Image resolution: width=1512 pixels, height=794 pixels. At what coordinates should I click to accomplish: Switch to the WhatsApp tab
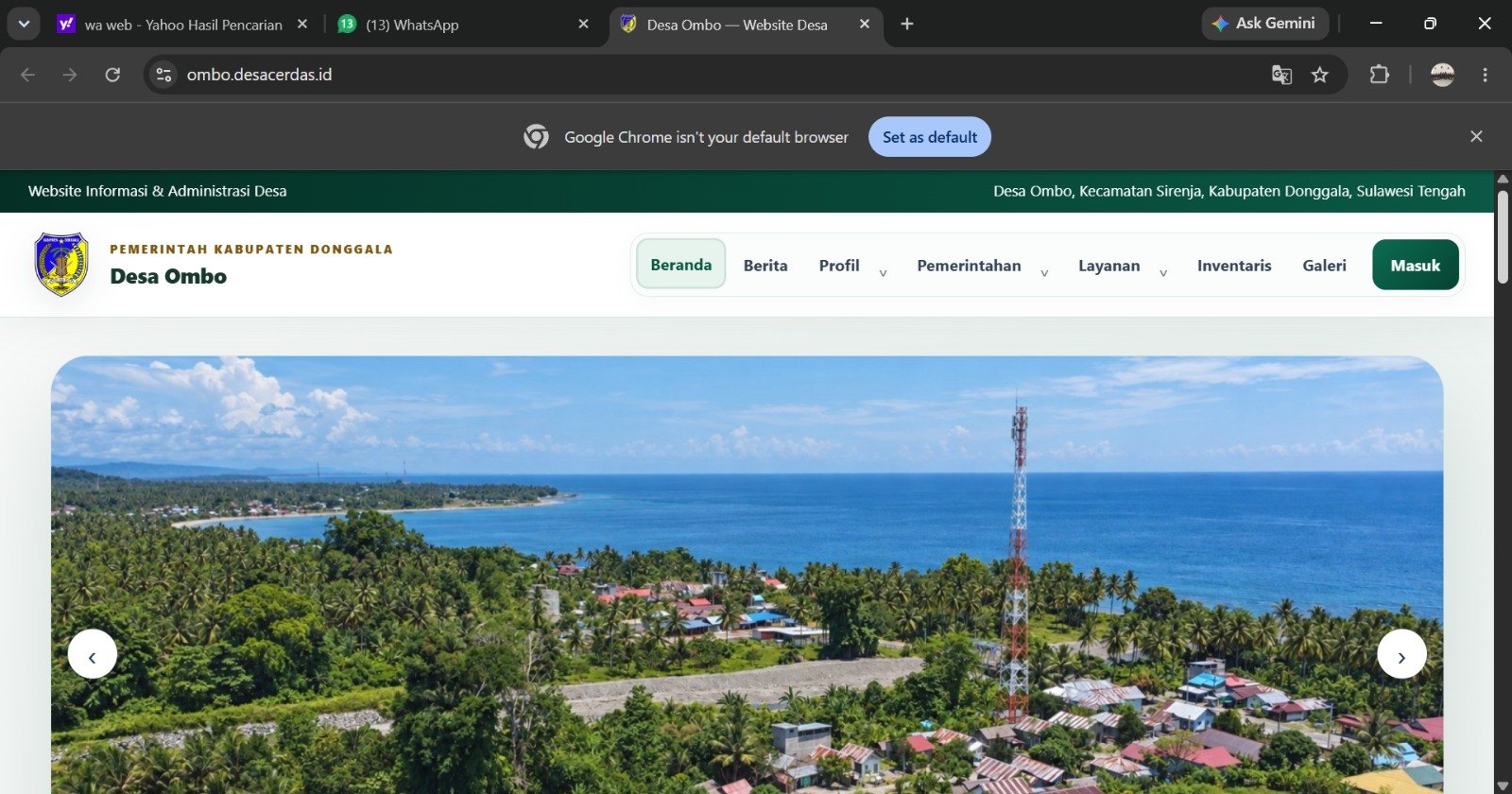(463, 25)
